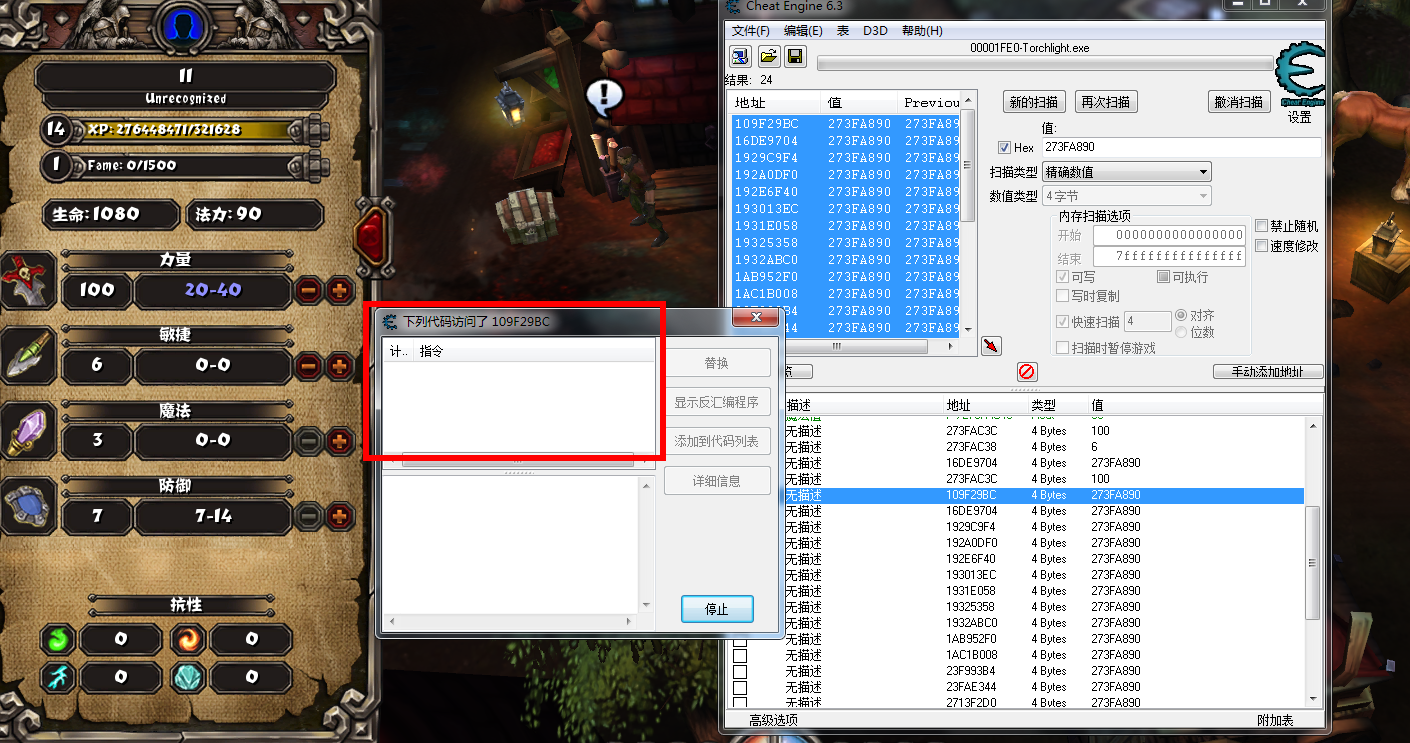This screenshot has height=743, width=1410.
Task: Open the 文件(F) menu
Action: pyautogui.click(x=750, y=31)
